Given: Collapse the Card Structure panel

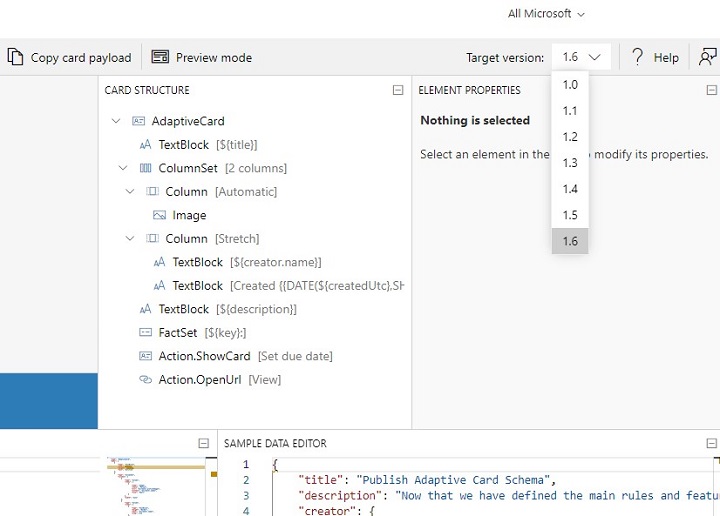Looking at the screenshot, I should (x=398, y=91).
